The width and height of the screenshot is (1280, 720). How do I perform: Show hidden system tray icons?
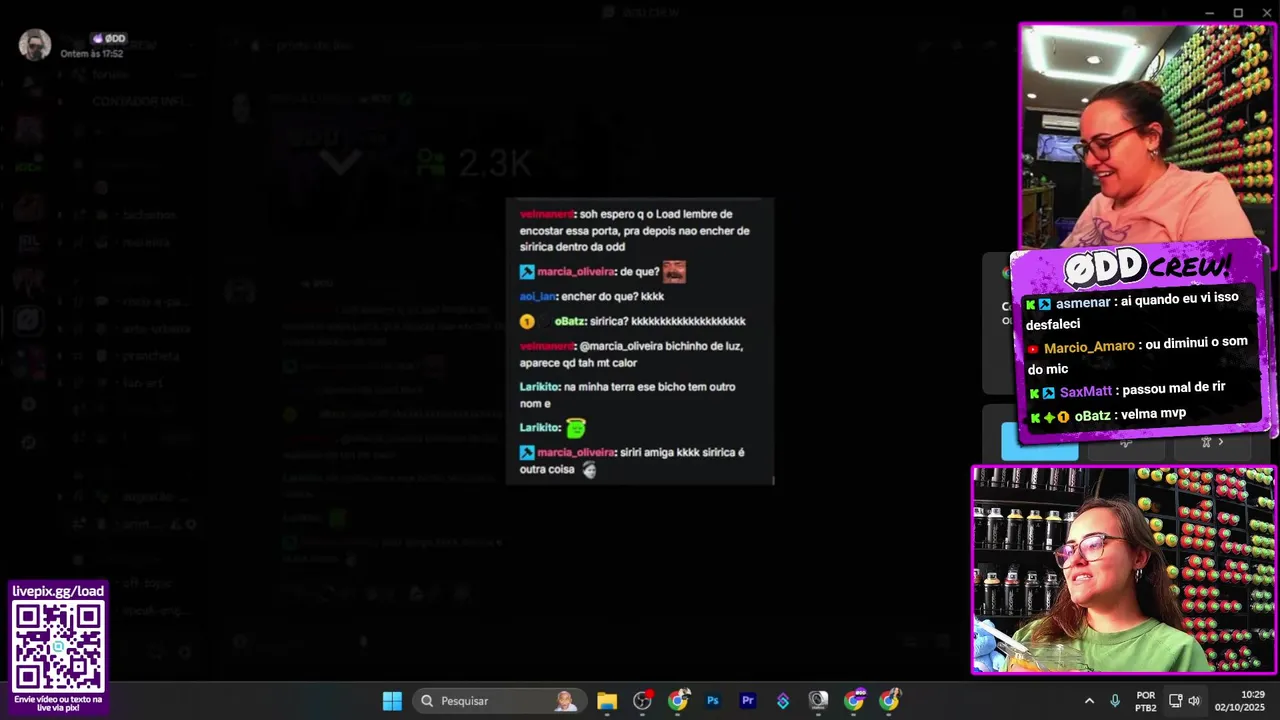(x=1089, y=701)
